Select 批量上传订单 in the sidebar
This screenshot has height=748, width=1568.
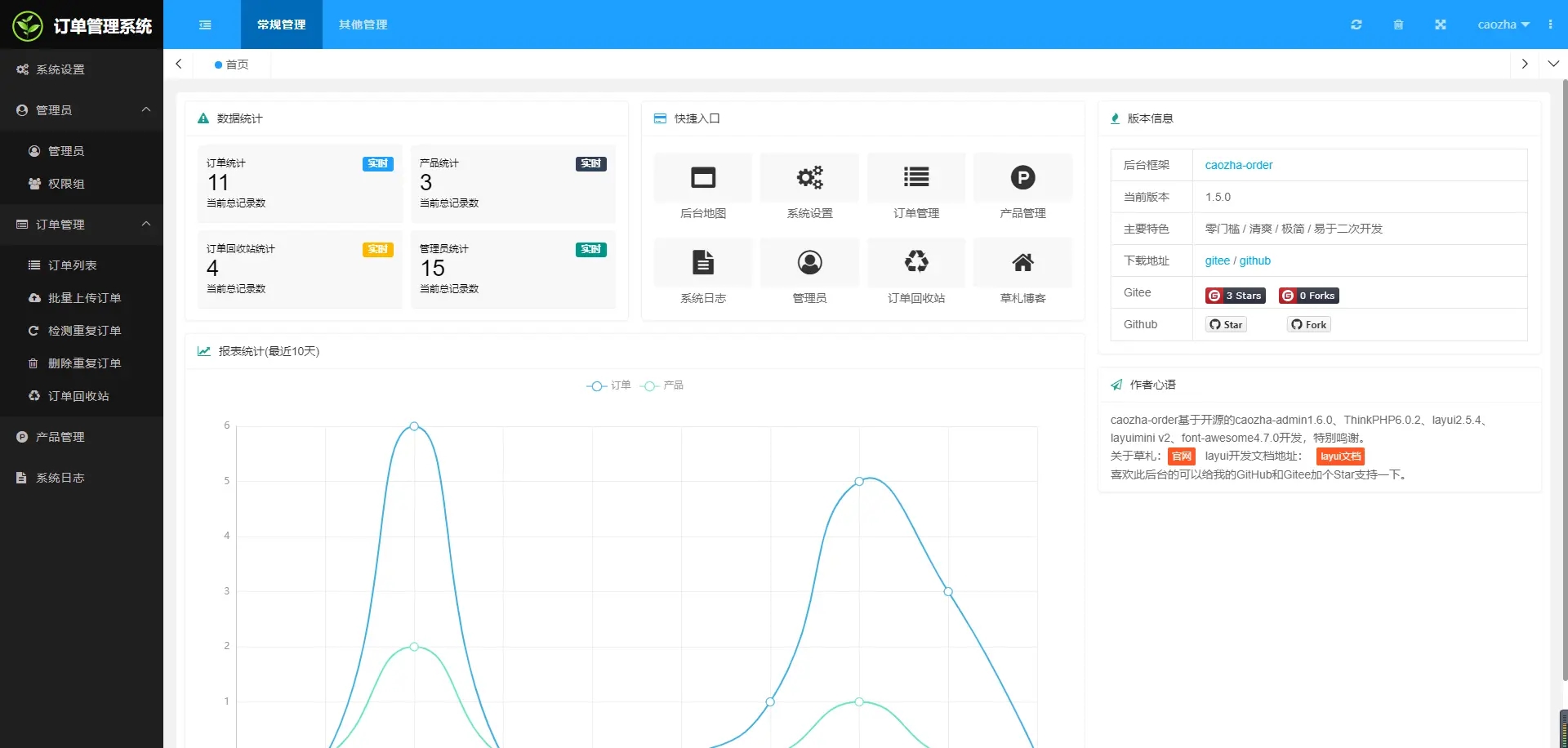[84, 298]
